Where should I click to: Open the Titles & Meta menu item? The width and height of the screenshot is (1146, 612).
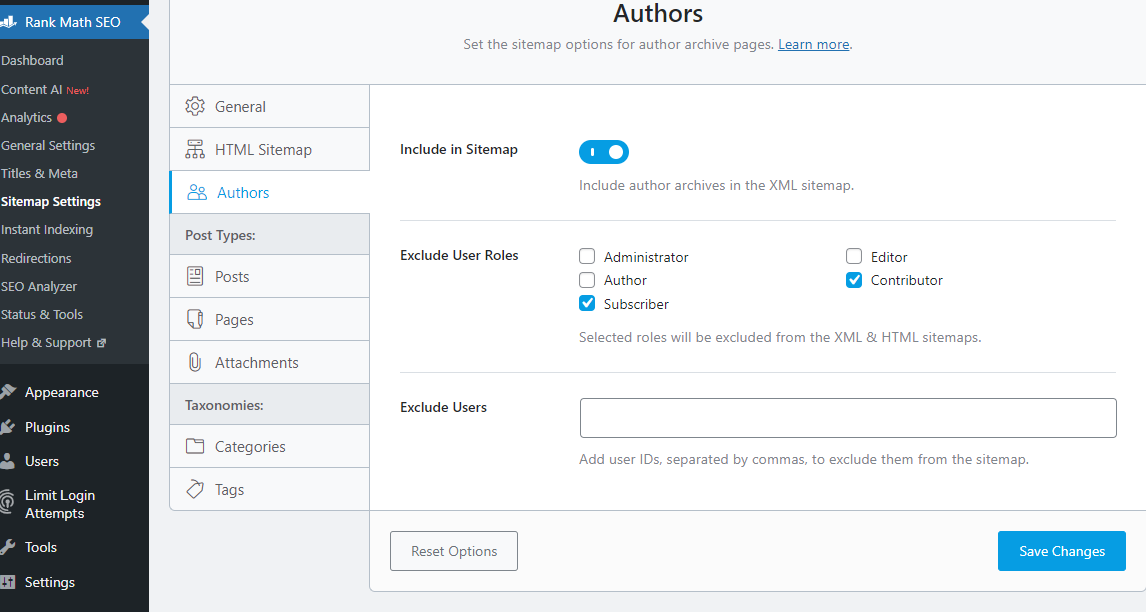coord(41,173)
